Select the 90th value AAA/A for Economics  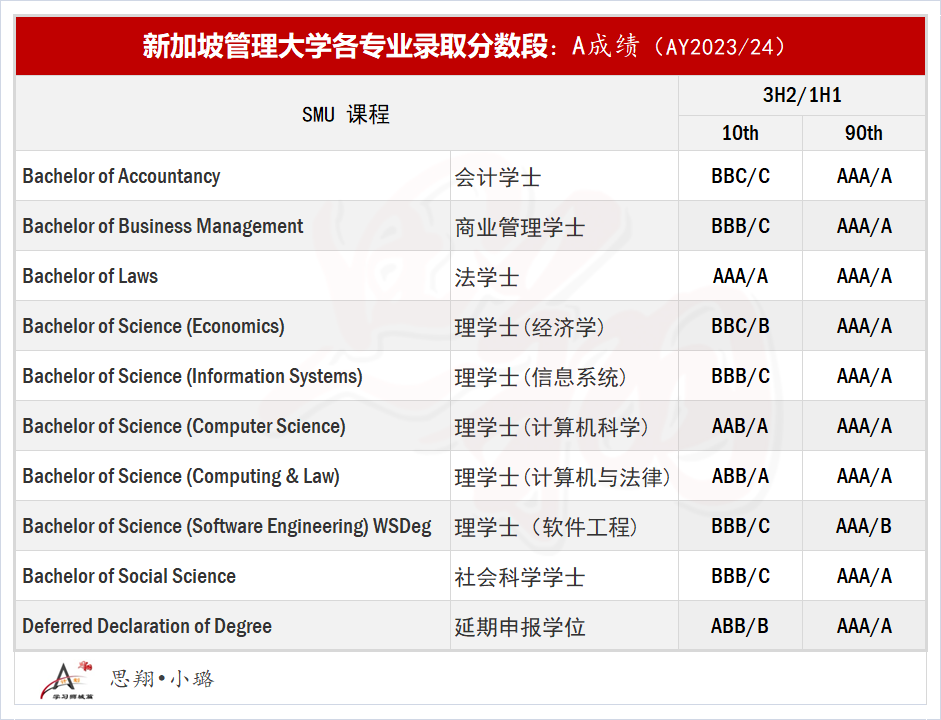click(864, 326)
